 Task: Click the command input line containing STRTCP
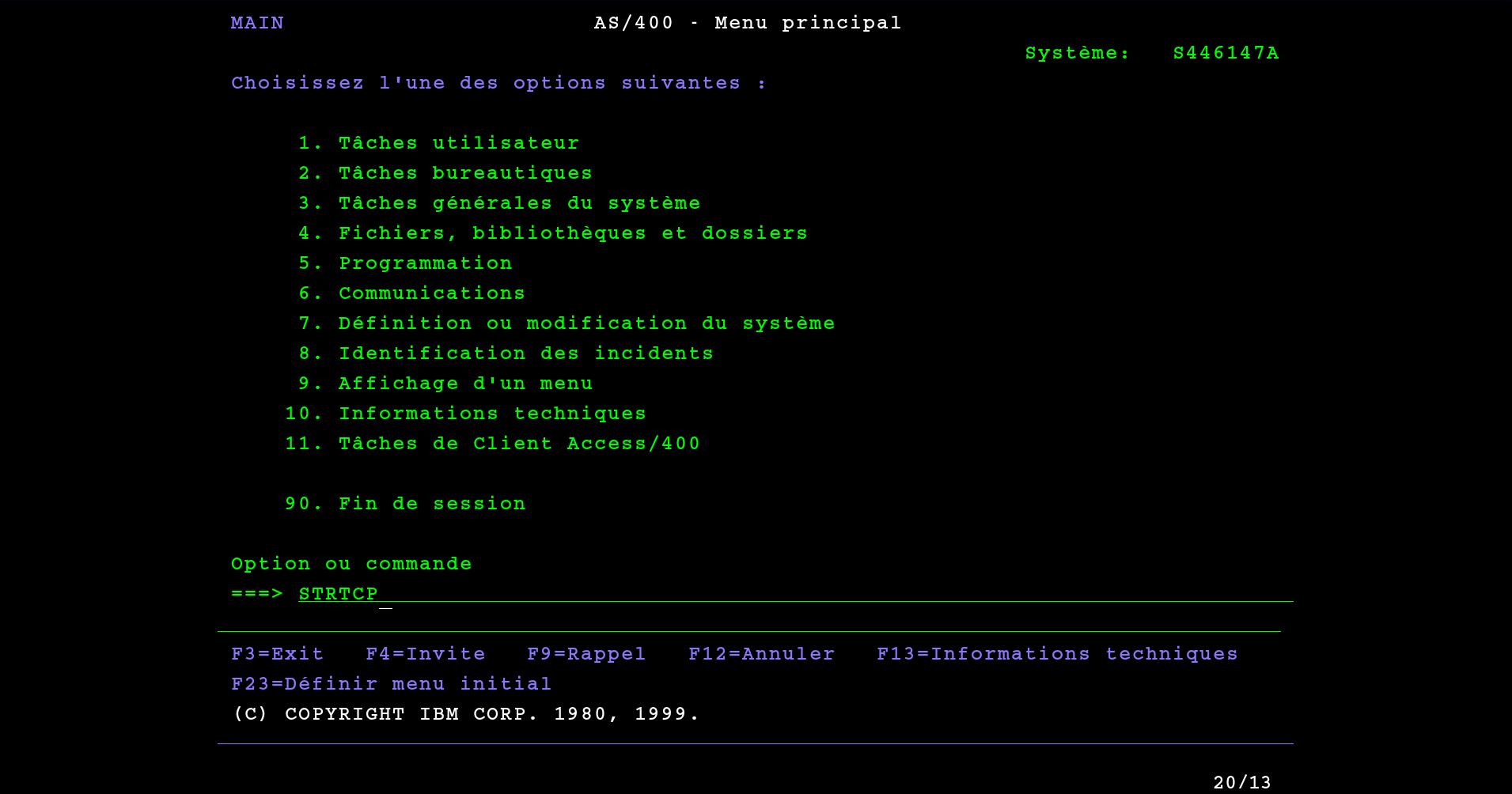pyautogui.click(x=791, y=594)
